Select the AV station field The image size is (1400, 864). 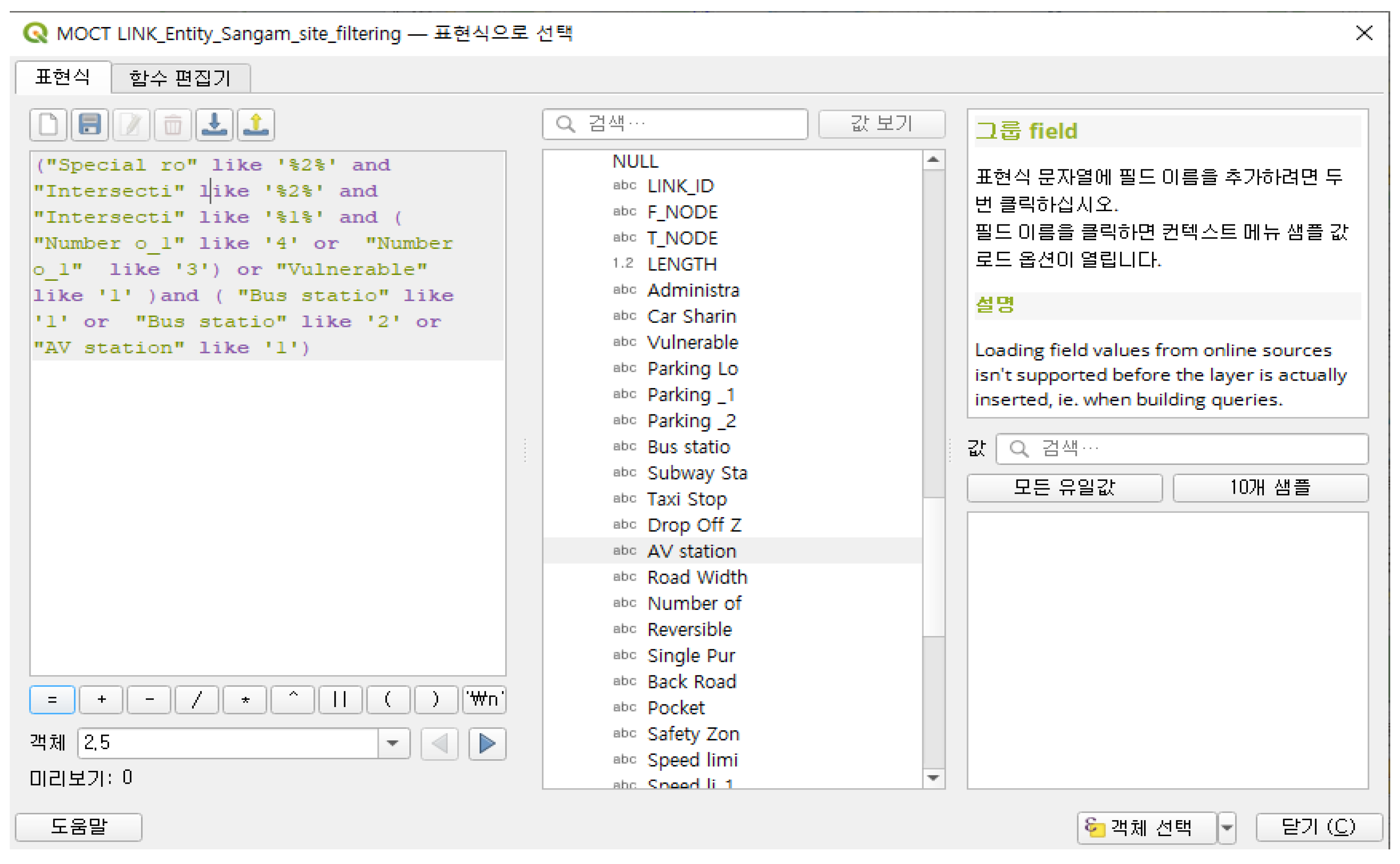coord(692,550)
